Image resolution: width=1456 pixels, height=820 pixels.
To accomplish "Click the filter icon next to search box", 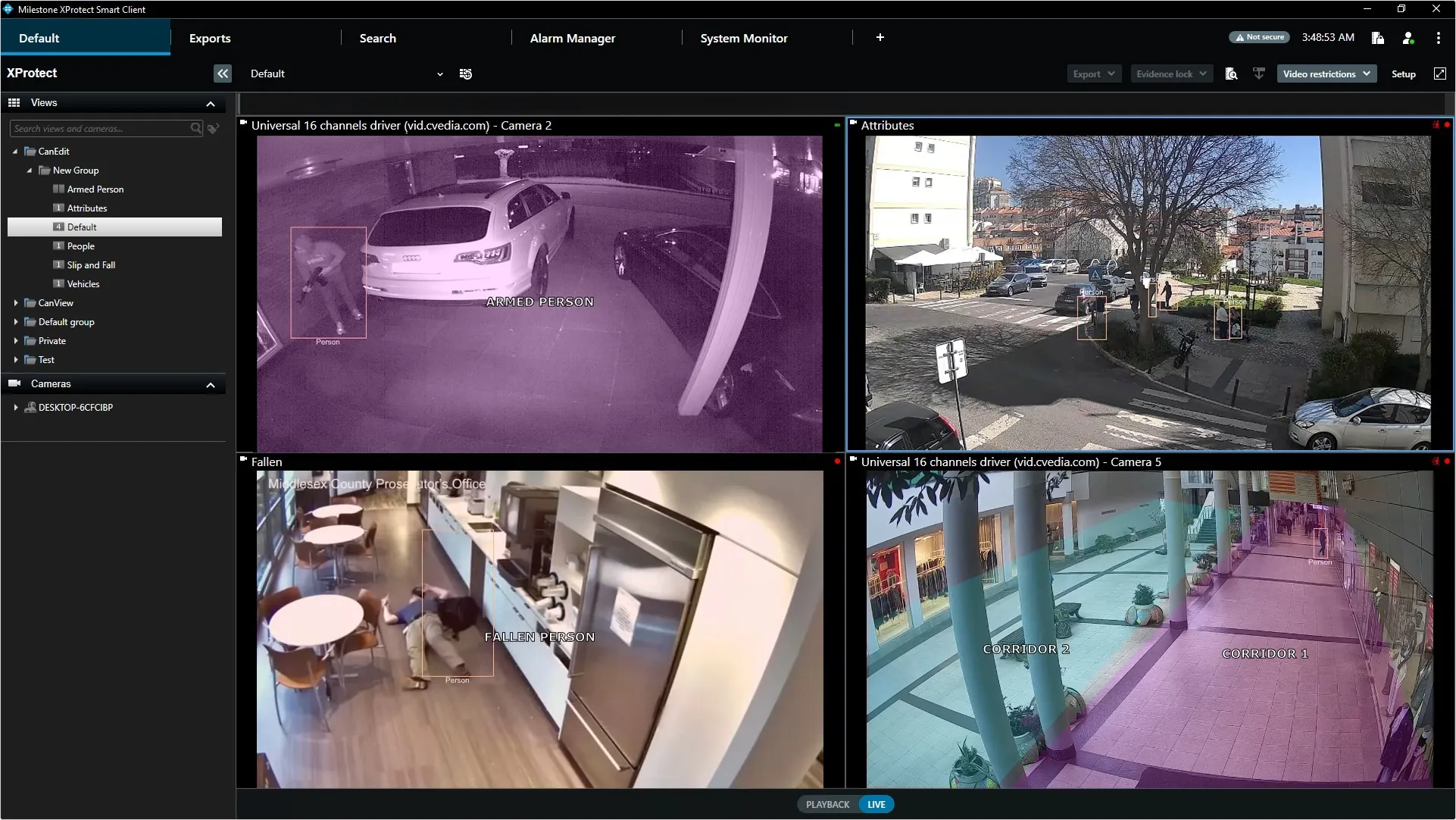I will 214,129.
